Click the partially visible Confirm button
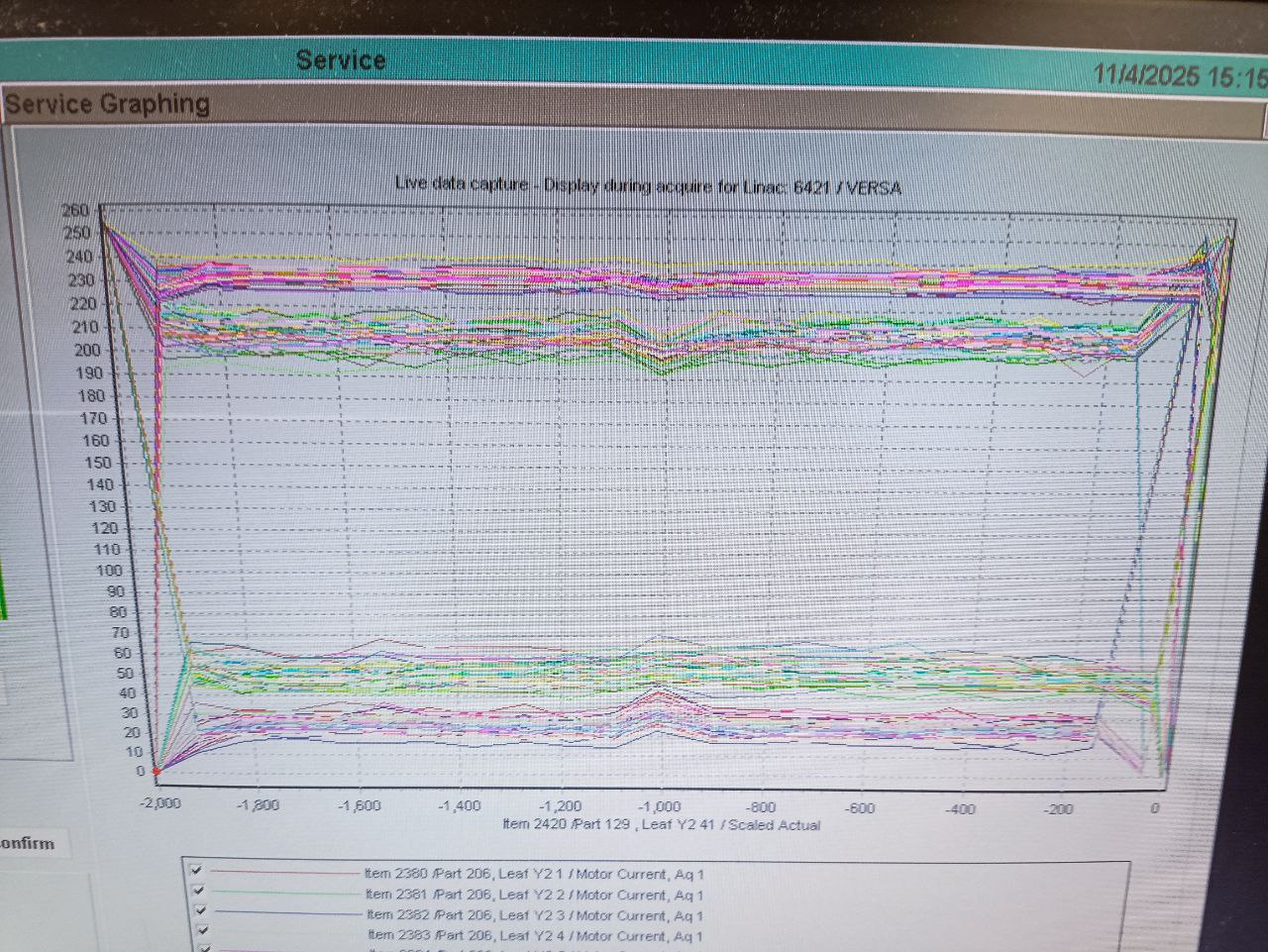Screen dimensions: 1268x952 [28, 844]
